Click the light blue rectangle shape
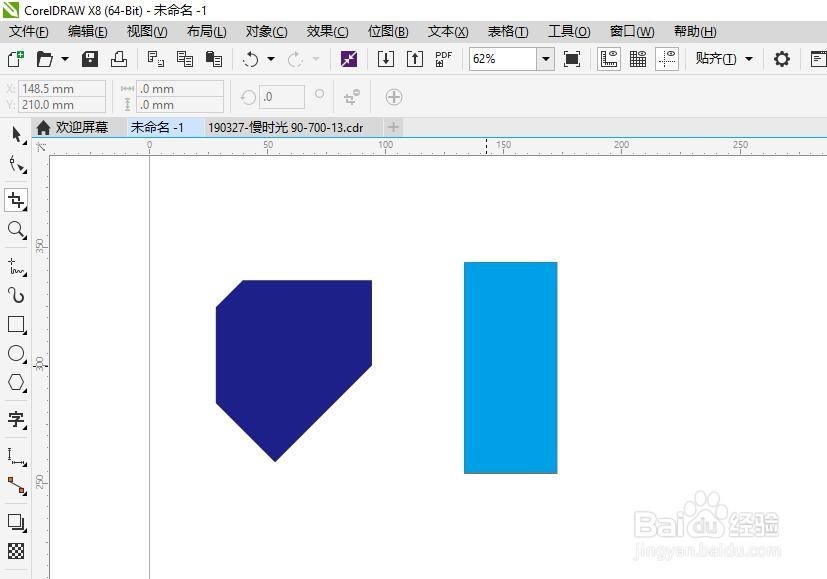Screen dimensions: 827x579 tap(511, 368)
